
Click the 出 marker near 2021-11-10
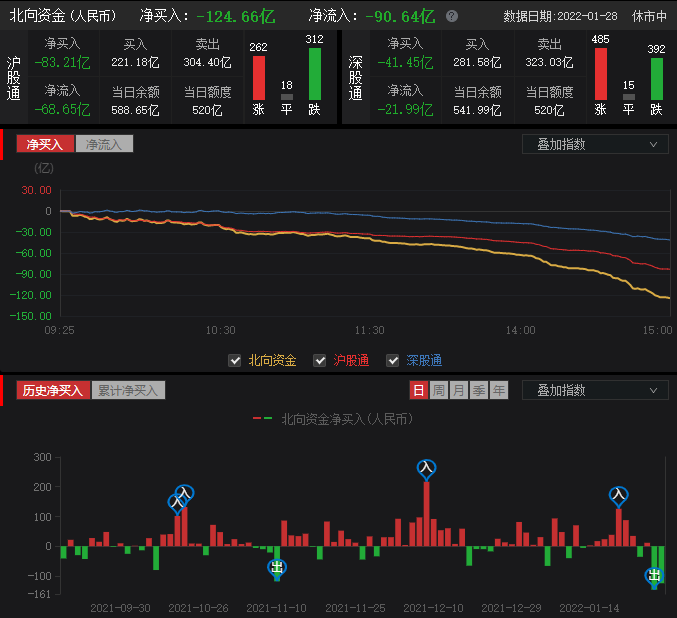click(277, 568)
